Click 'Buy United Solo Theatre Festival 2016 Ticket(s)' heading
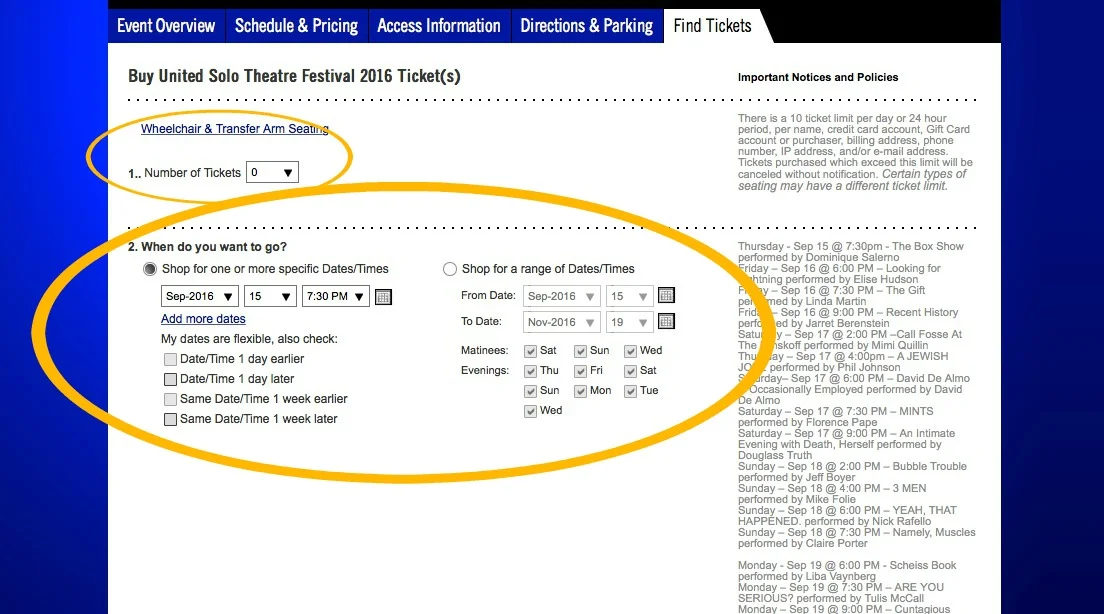This screenshot has width=1104, height=614. (294, 76)
